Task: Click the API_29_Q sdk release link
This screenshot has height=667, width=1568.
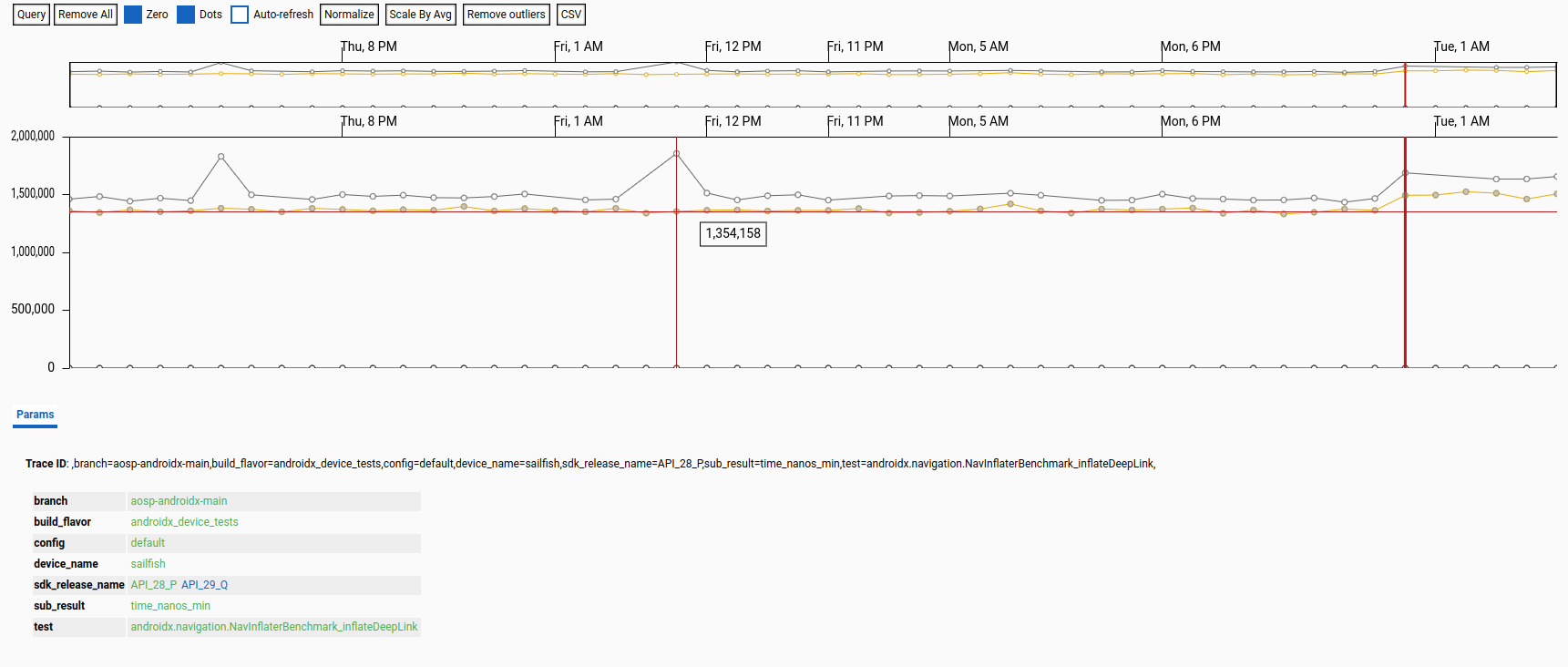Action: (204, 585)
